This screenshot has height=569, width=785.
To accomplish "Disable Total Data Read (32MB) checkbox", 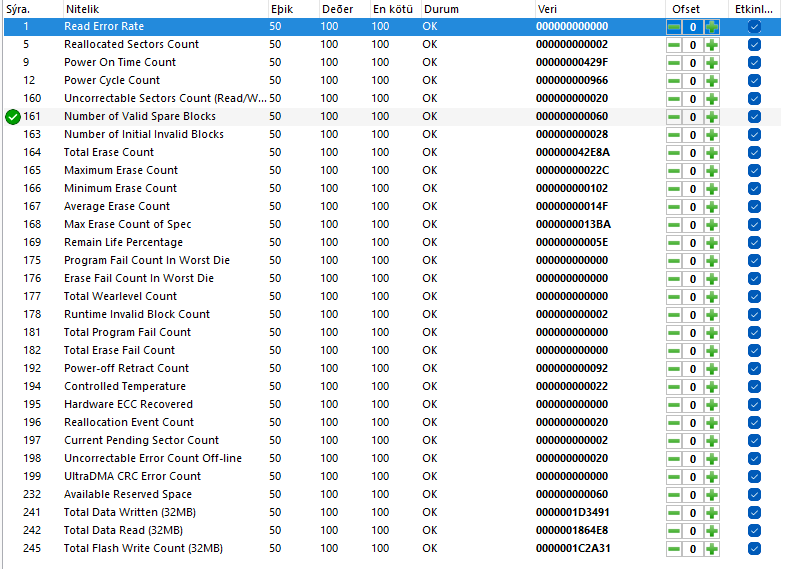I will click(754, 531).
